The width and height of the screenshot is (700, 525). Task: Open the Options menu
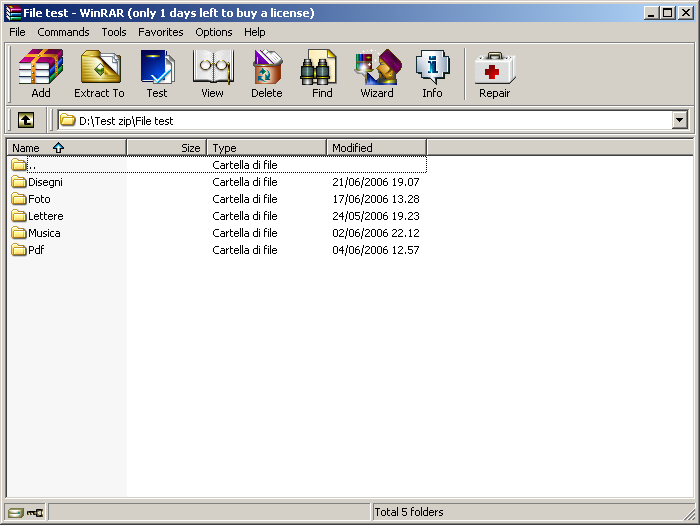click(x=214, y=32)
